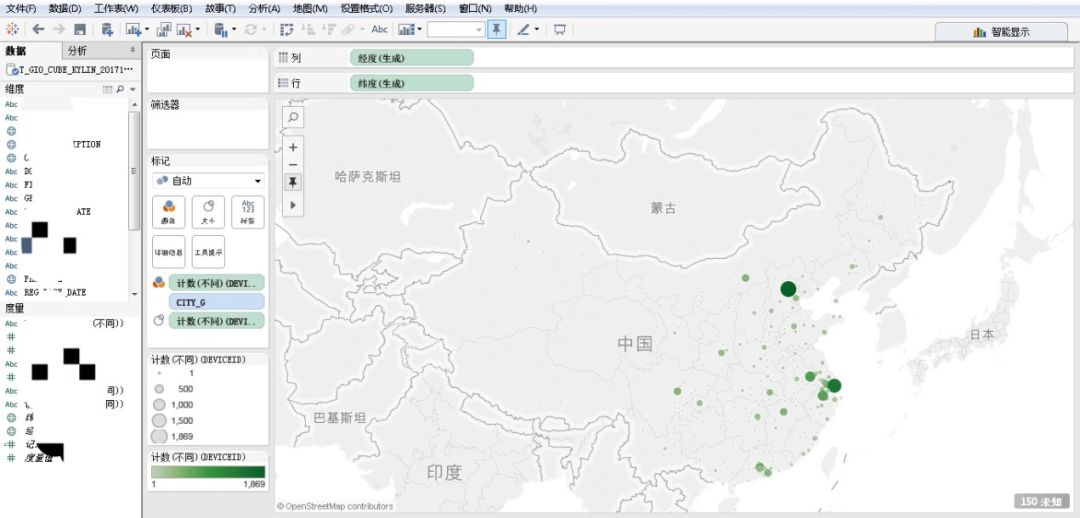This screenshot has height=518, width=1080.
Task: Open mark type 自动 dropdown
Action: (x=208, y=180)
